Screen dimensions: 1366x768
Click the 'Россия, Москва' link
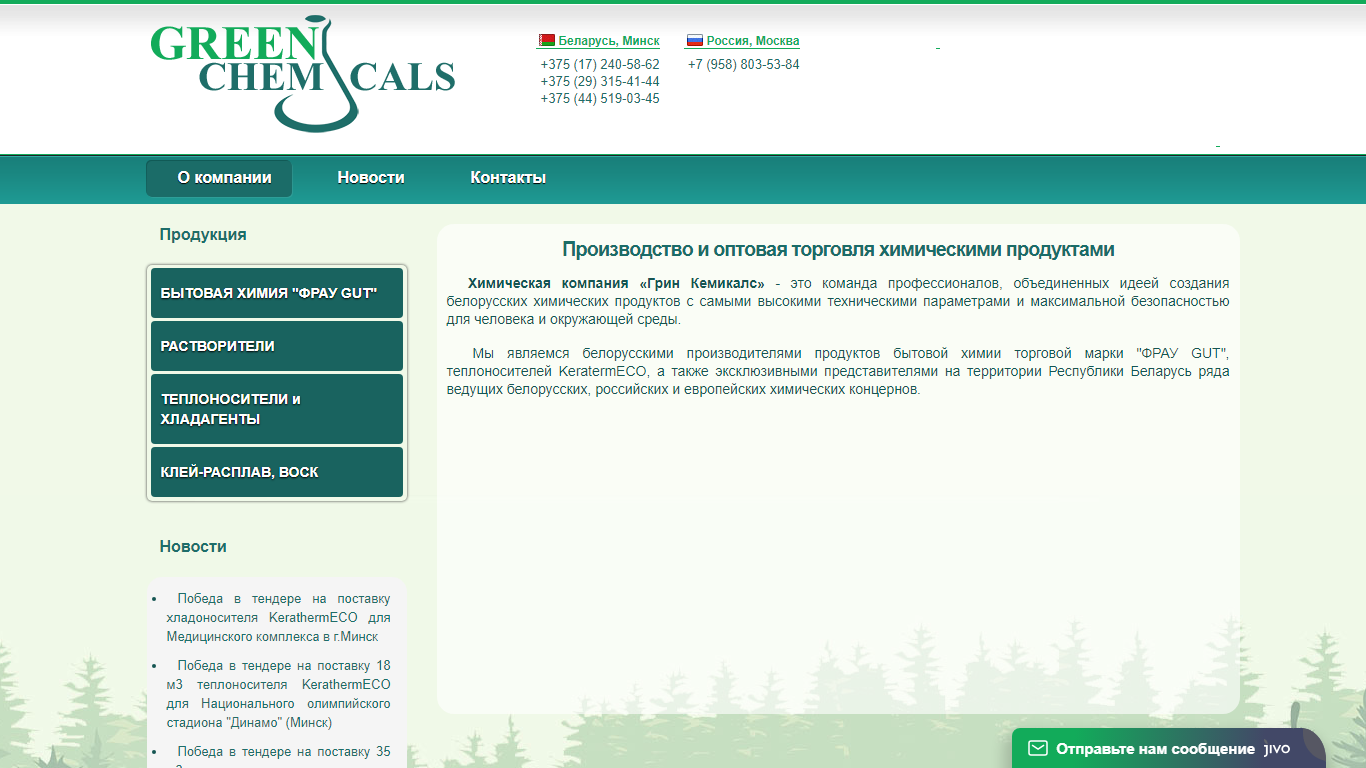click(x=753, y=41)
